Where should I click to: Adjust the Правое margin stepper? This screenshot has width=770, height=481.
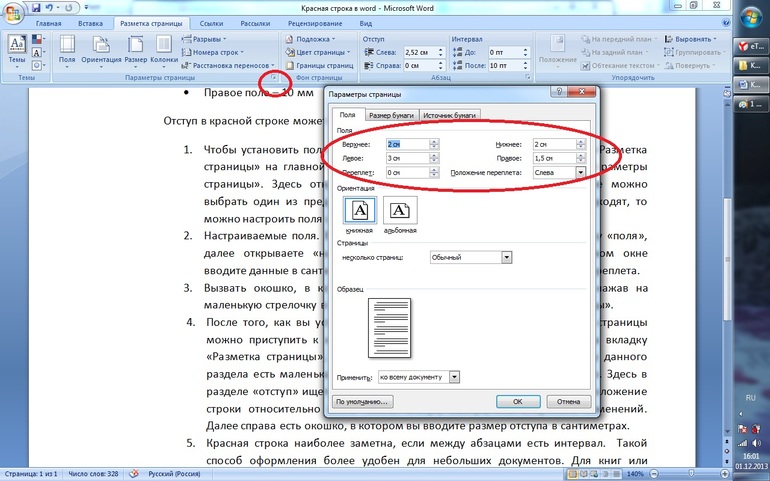pos(581,158)
